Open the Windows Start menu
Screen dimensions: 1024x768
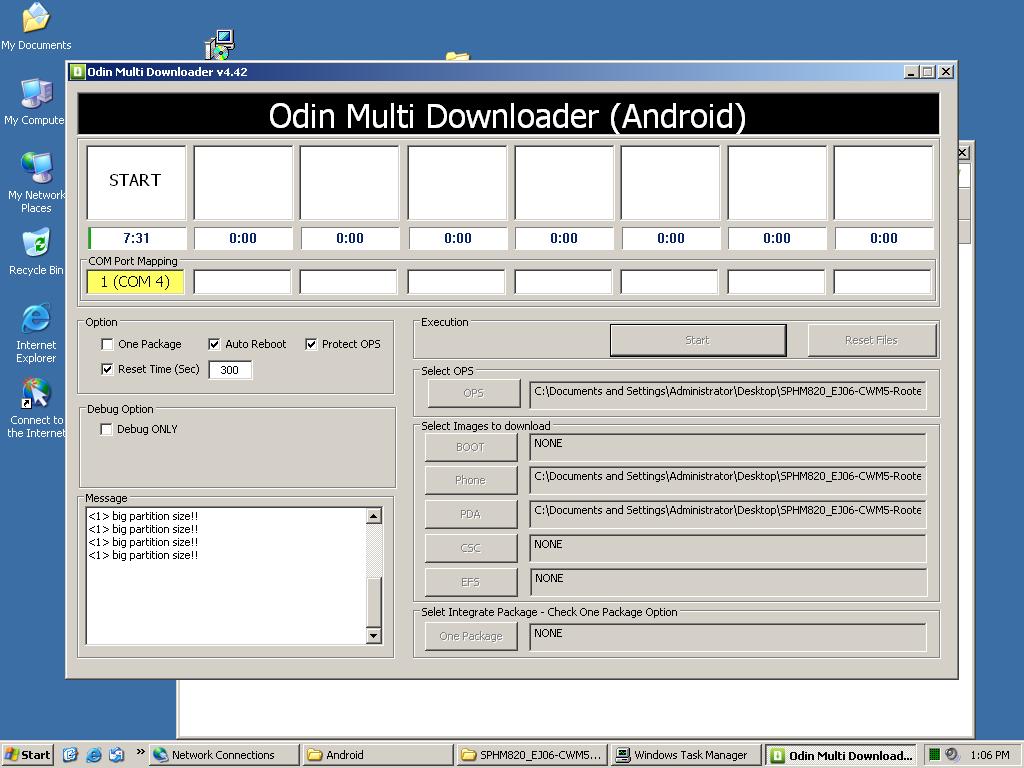tap(27, 755)
